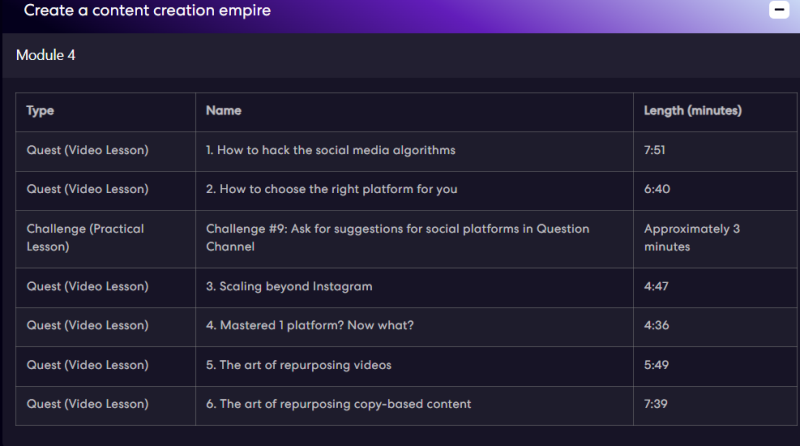Open lesson 'How to hack the social media algorithms'
The width and height of the screenshot is (800, 446).
(331, 150)
